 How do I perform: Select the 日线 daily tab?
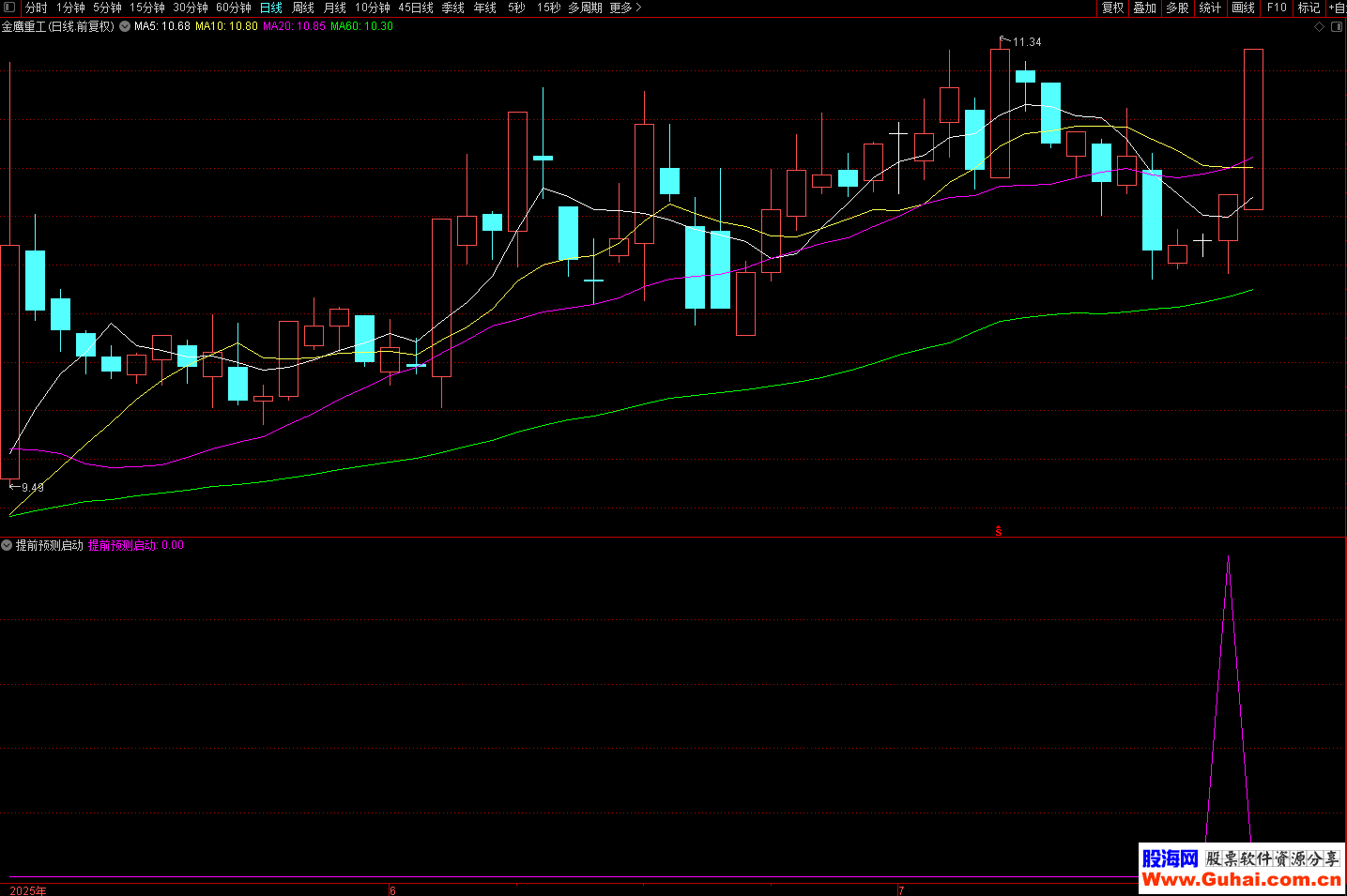271,8
